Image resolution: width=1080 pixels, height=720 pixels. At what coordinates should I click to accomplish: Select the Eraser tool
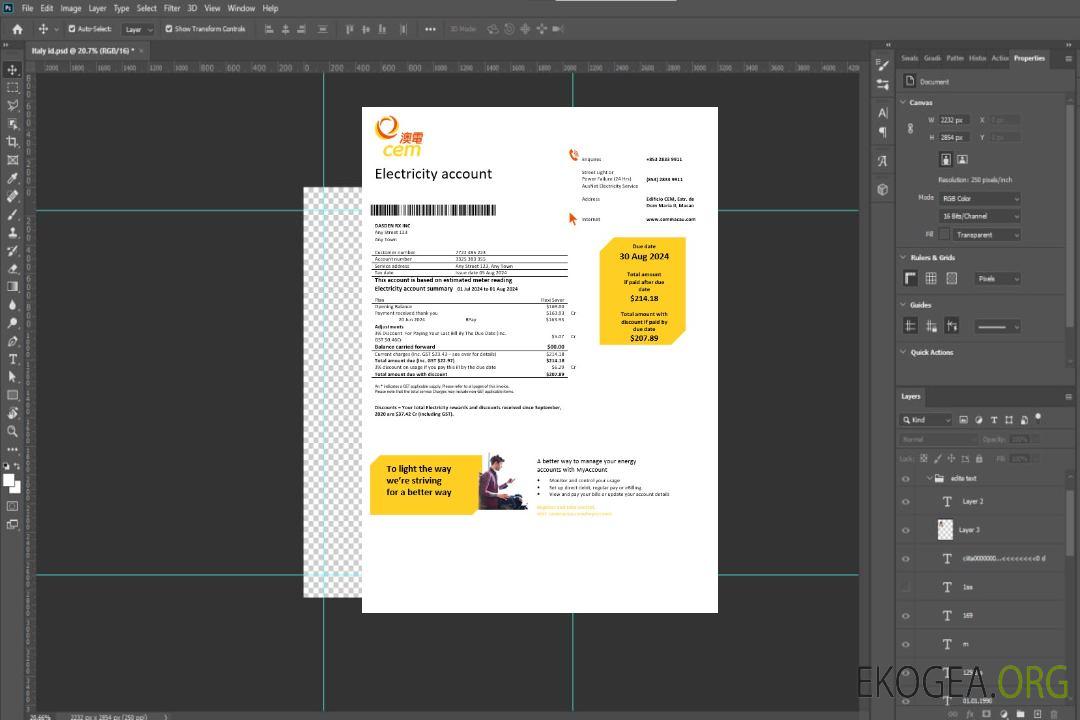(12, 269)
